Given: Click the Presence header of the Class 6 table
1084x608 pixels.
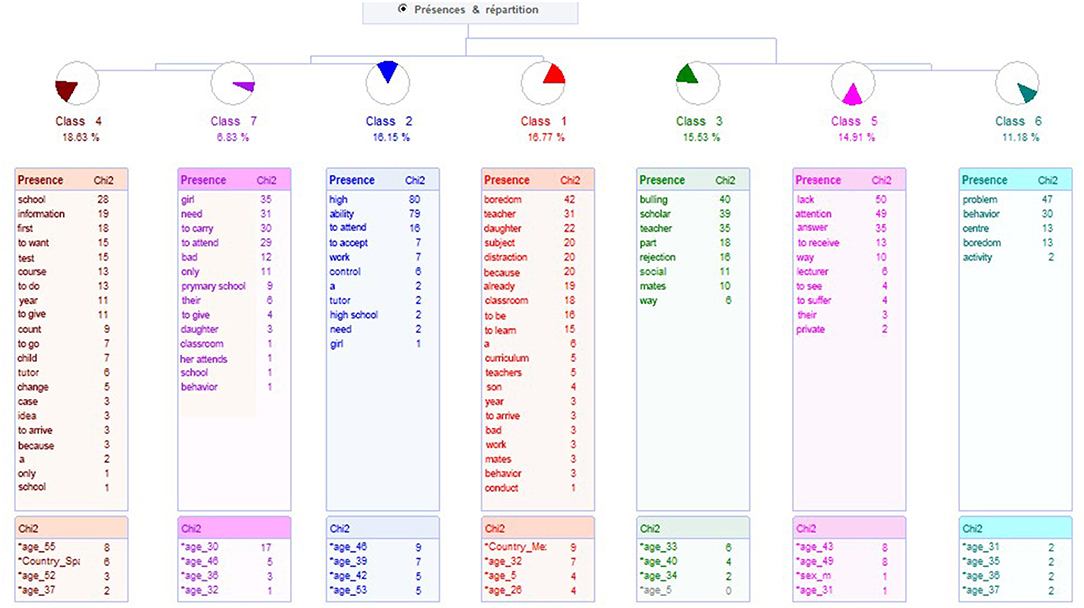Looking at the screenshot, I should coord(985,180).
